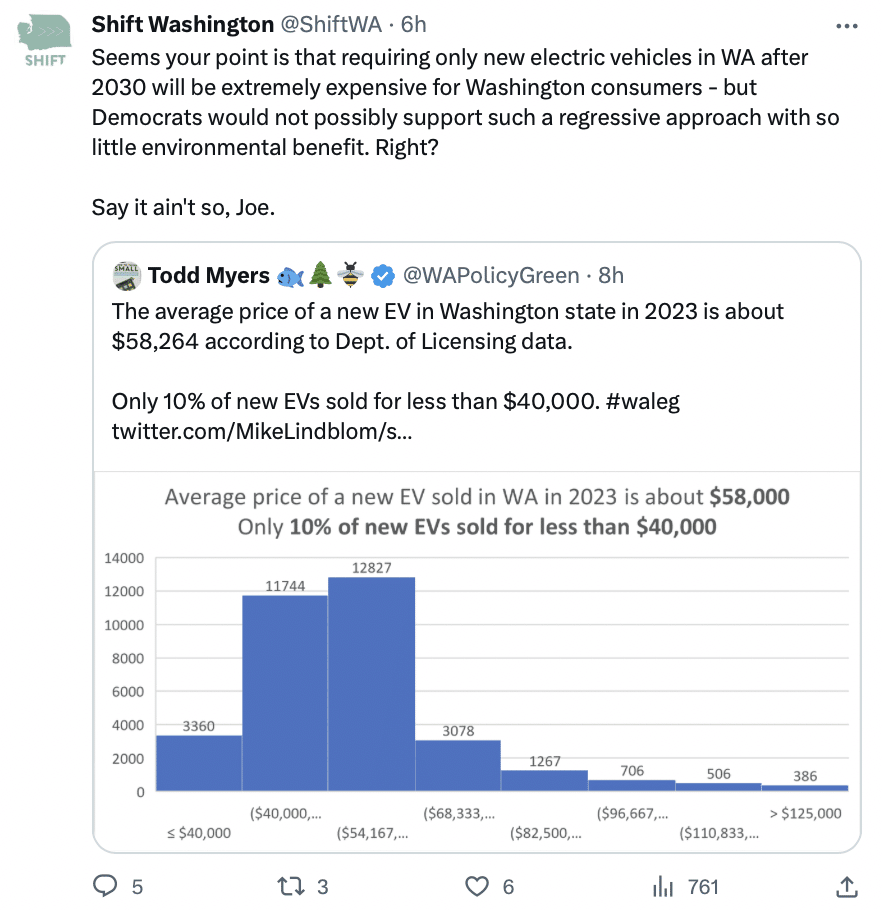
Task: Click the reply speech bubble icon
Action: [x=105, y=885]
